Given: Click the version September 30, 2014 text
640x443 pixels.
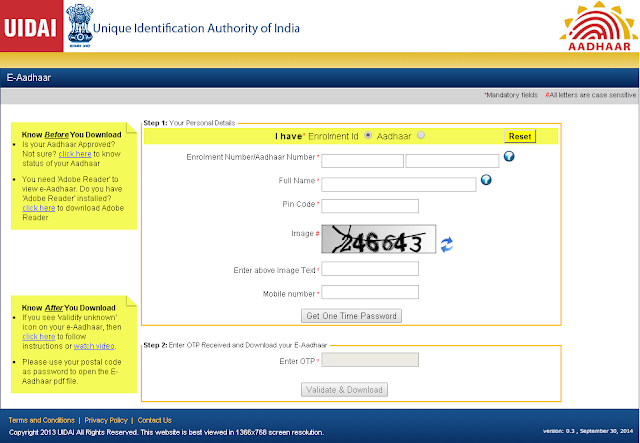Looking at the screenshot, I should point(588,431).
